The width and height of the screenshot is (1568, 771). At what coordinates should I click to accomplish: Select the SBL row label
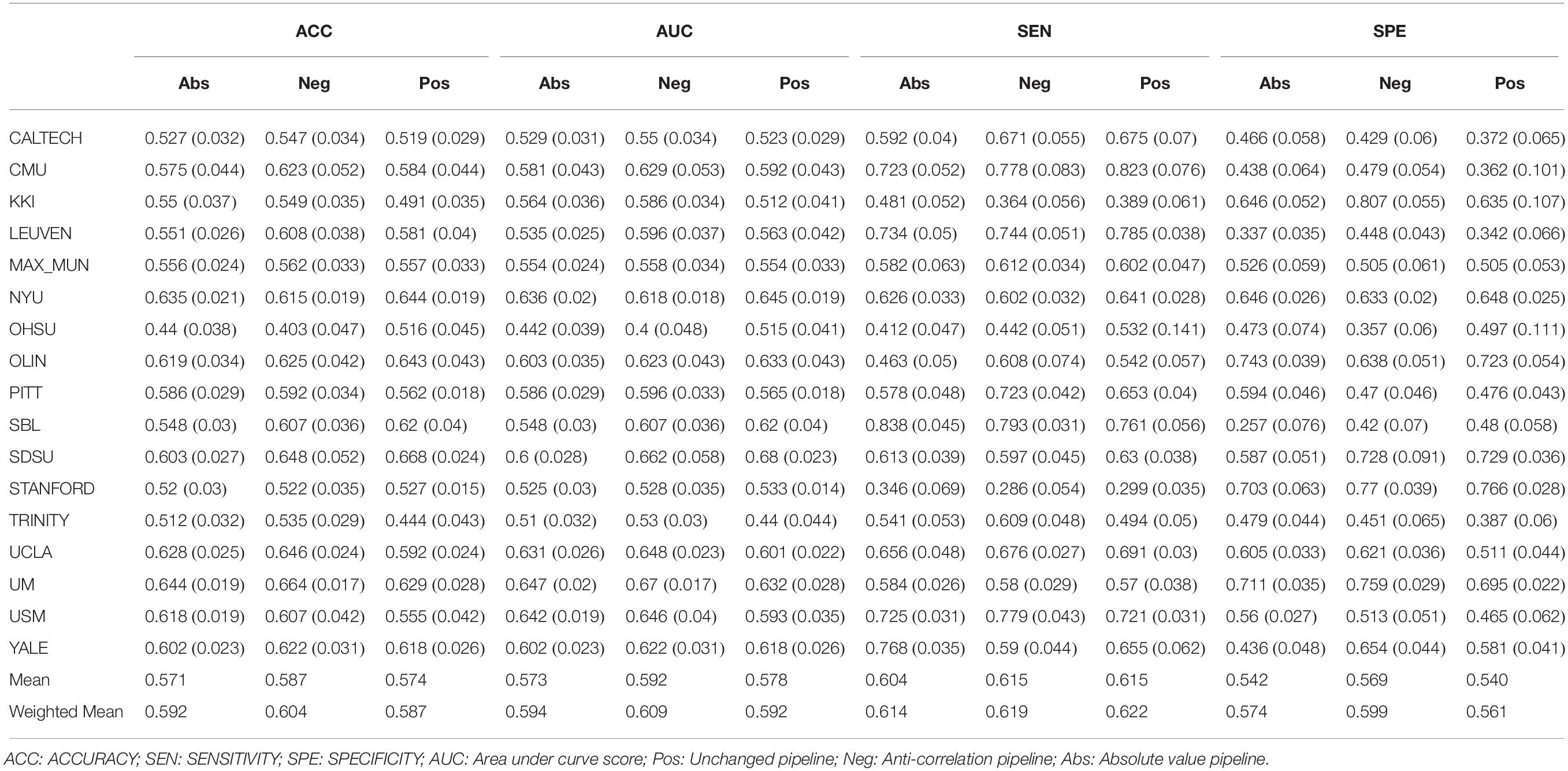pos(24,424)
